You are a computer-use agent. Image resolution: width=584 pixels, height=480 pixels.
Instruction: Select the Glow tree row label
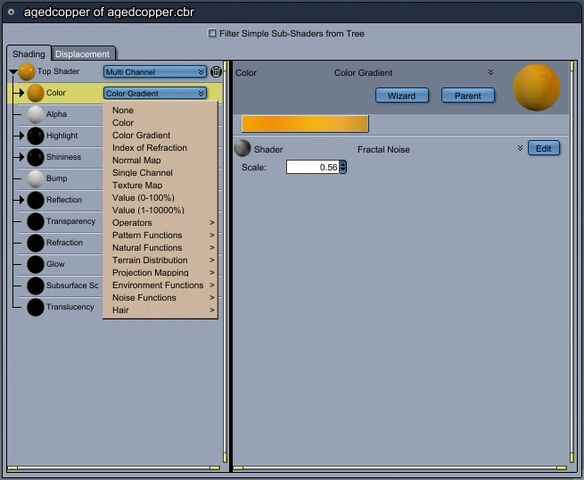pyautogui.click(x=55, y=264)
